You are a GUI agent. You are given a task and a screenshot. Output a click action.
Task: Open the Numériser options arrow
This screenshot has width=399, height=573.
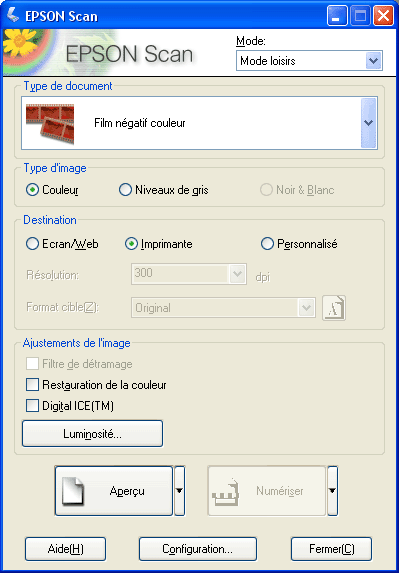(332, 491)
